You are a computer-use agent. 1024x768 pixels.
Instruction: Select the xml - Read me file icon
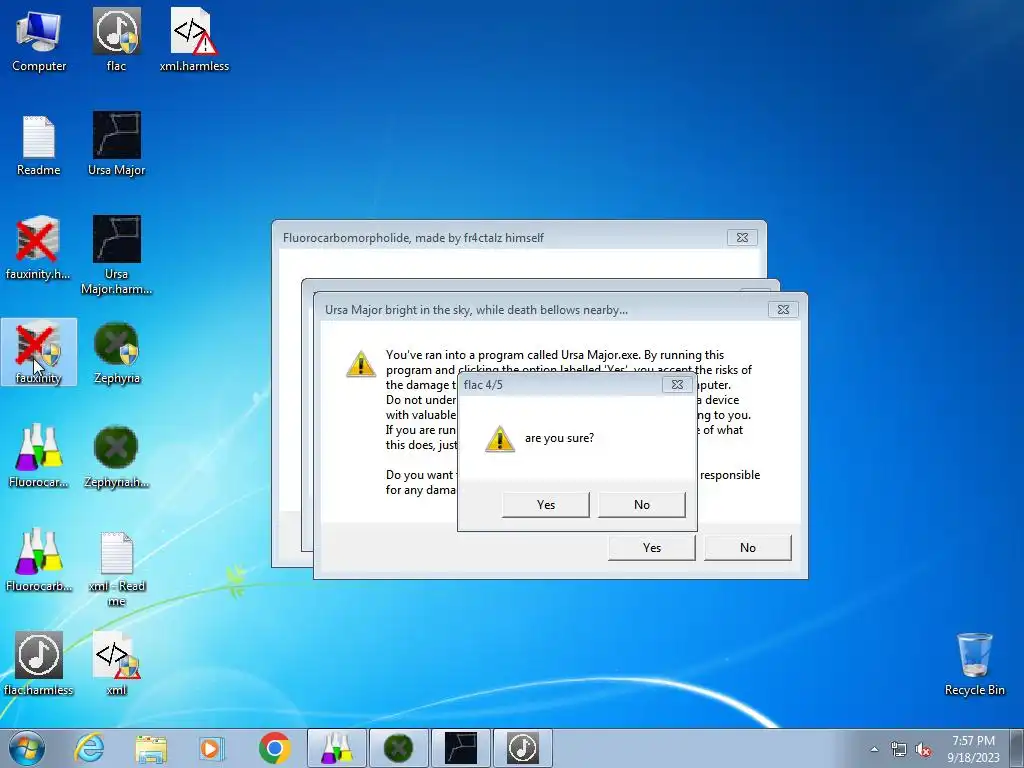116,568
